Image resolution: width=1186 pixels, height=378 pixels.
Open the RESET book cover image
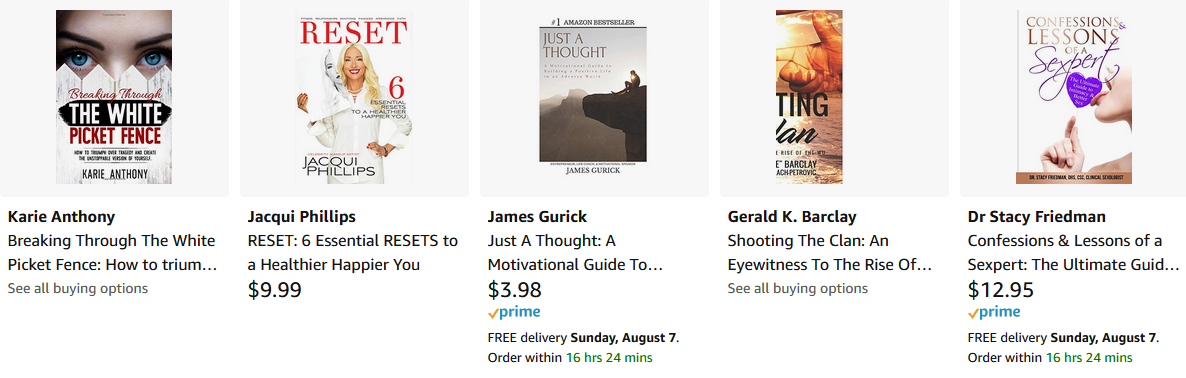coord(354,97)
